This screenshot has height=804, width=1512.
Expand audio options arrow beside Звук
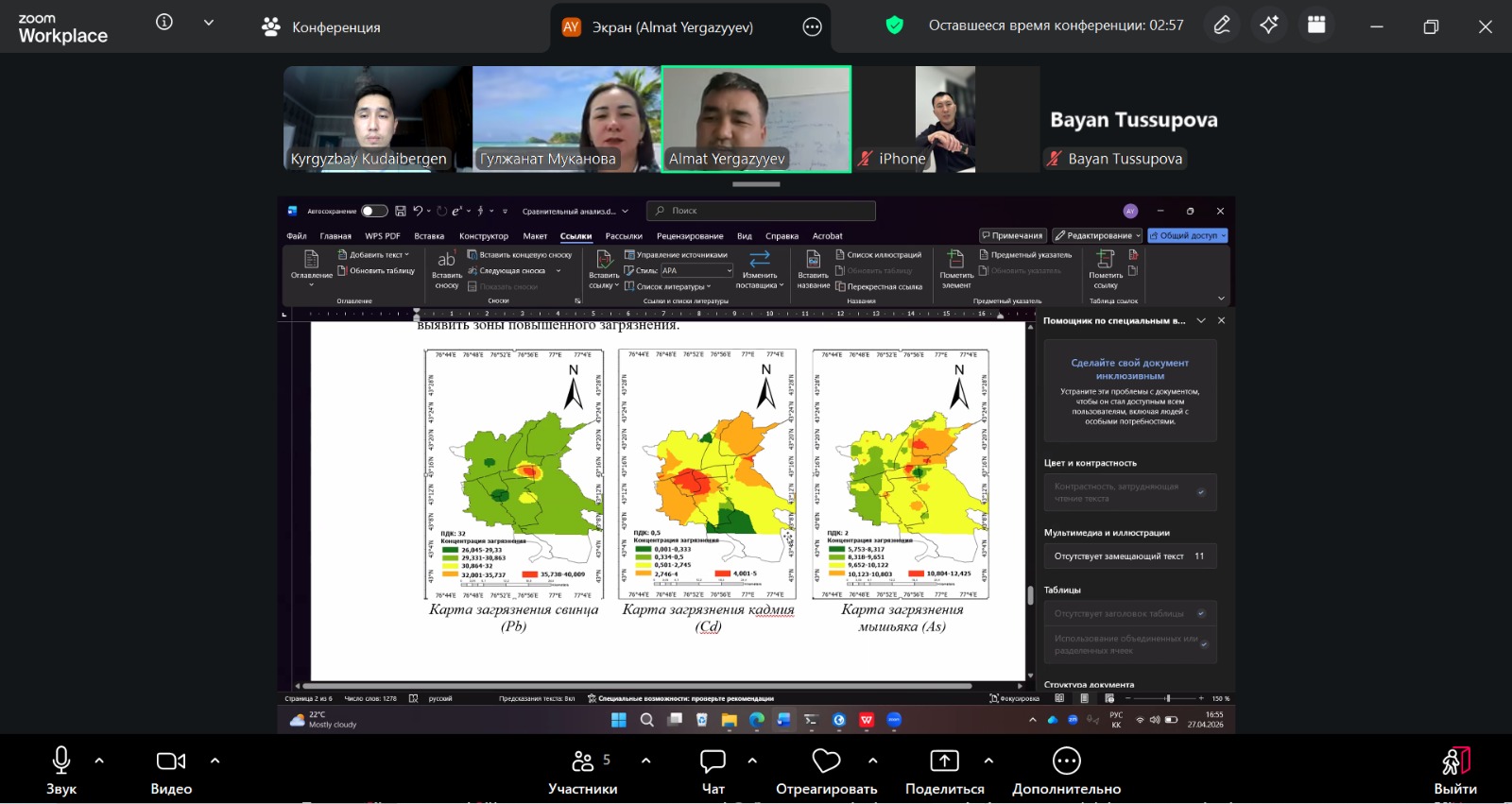coord(99,761)
